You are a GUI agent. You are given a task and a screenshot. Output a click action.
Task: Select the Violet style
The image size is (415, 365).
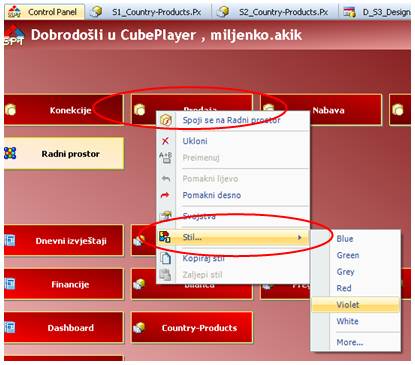tap(356, 305)
